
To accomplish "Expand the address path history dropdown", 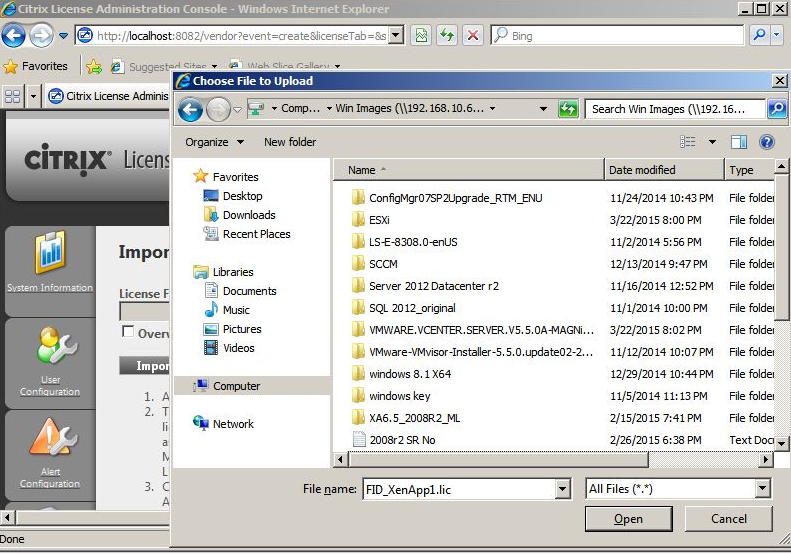I will tap(543, 109).
